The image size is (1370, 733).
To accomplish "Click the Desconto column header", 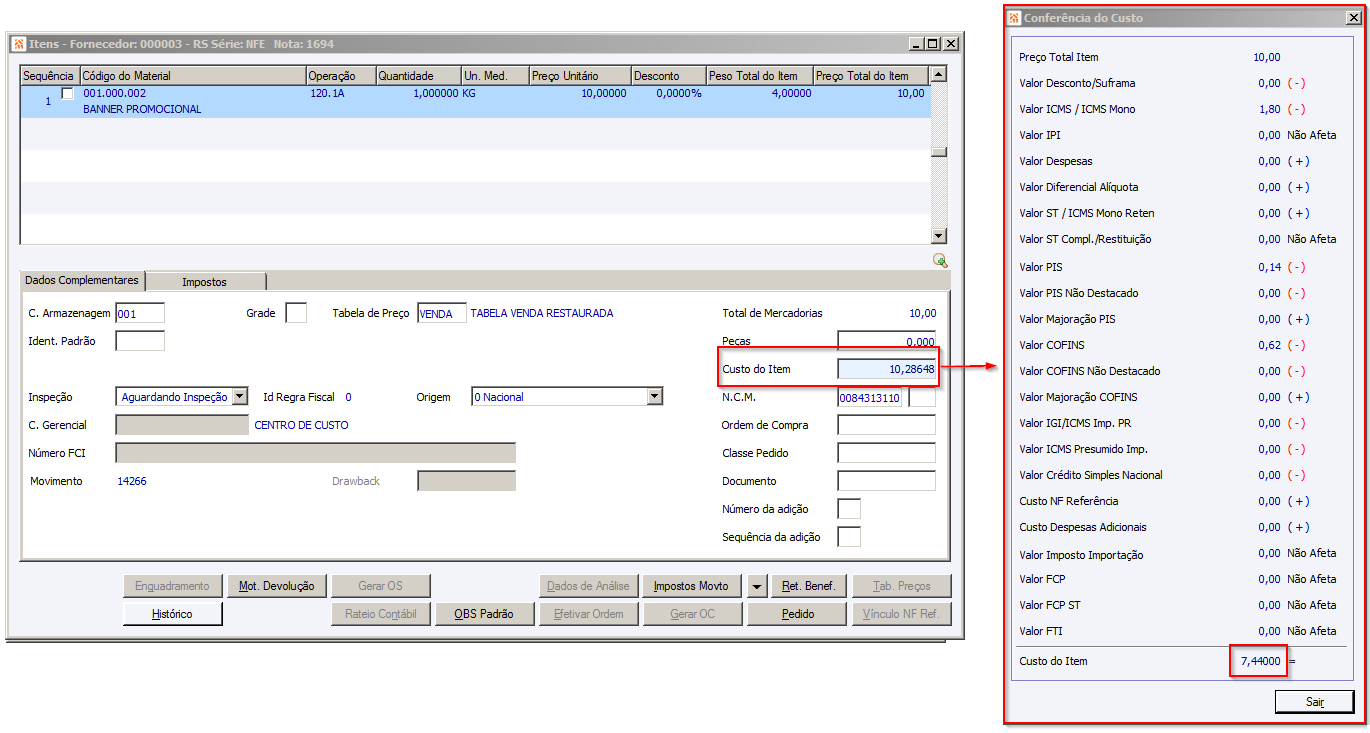I will 669,76.
